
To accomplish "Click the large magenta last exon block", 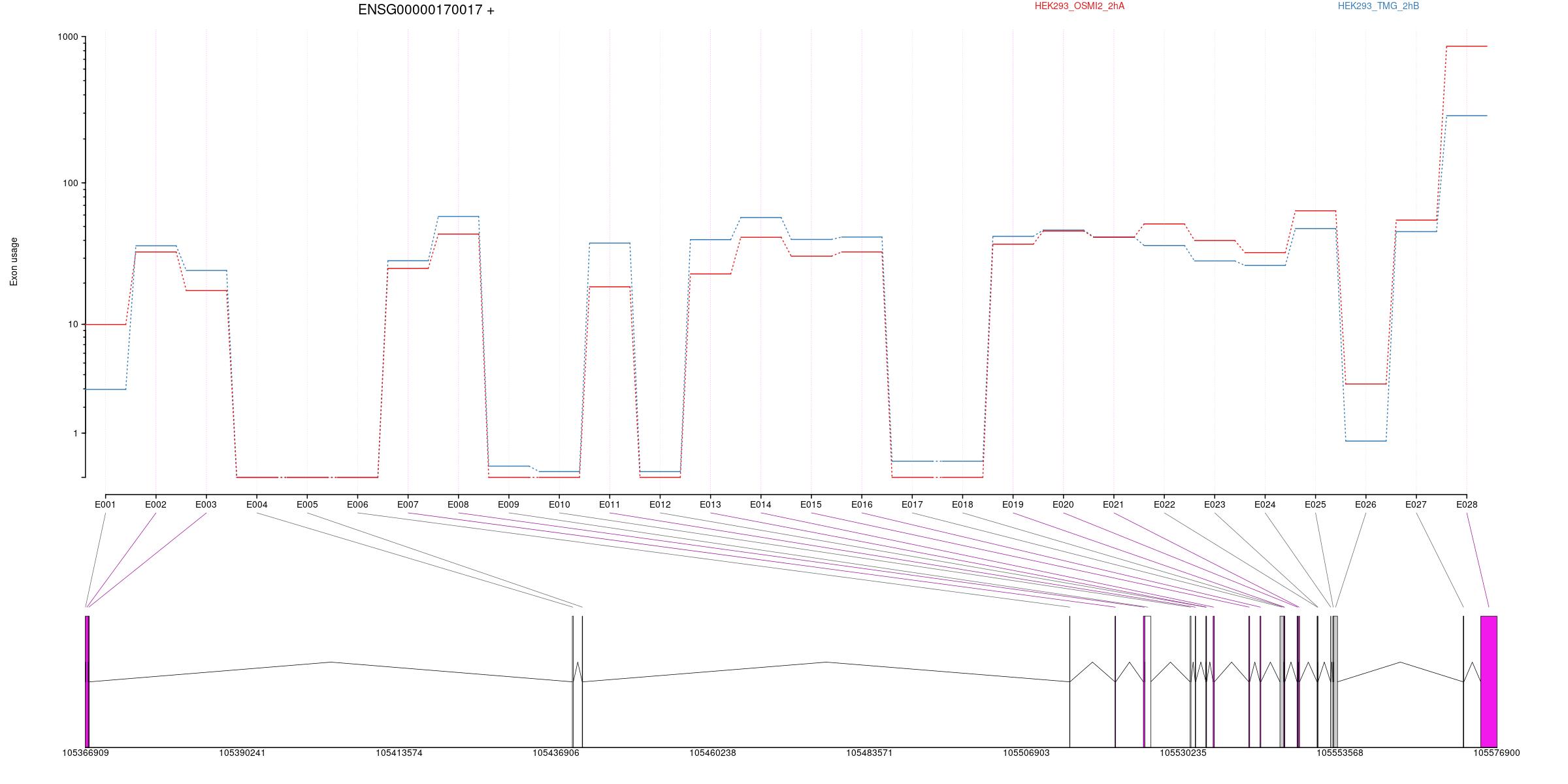I will 1488,681.
